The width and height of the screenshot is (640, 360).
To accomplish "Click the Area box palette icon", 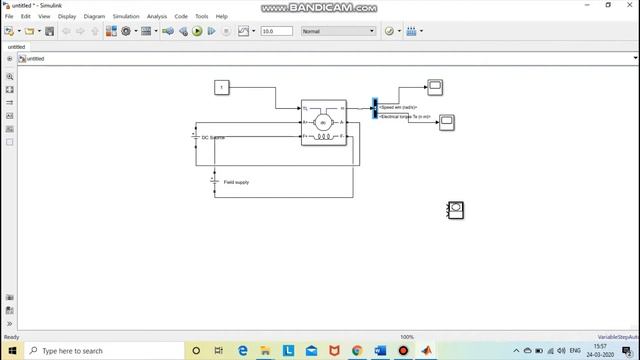I will pyautogui.click(x=10, y=142).
